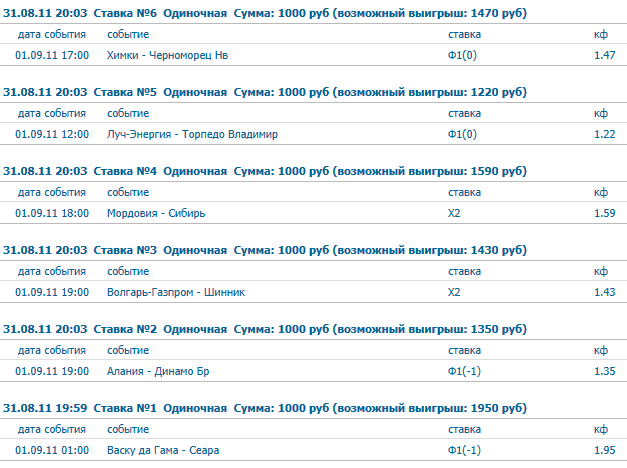This screenshot has height=468, width=627.
Task: Click the Алания - Динамо Бр event
Action: point(158,371)
